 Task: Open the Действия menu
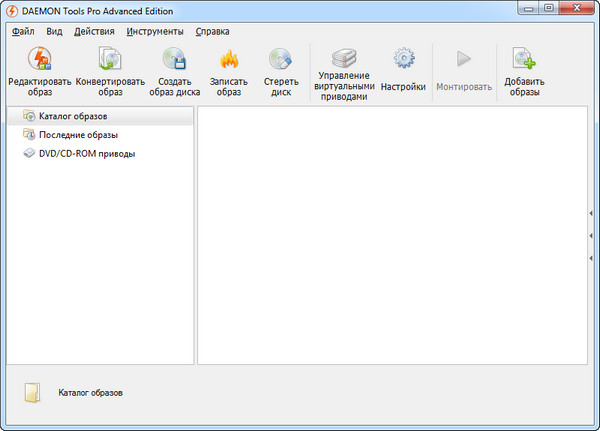[x=94, y=31]
